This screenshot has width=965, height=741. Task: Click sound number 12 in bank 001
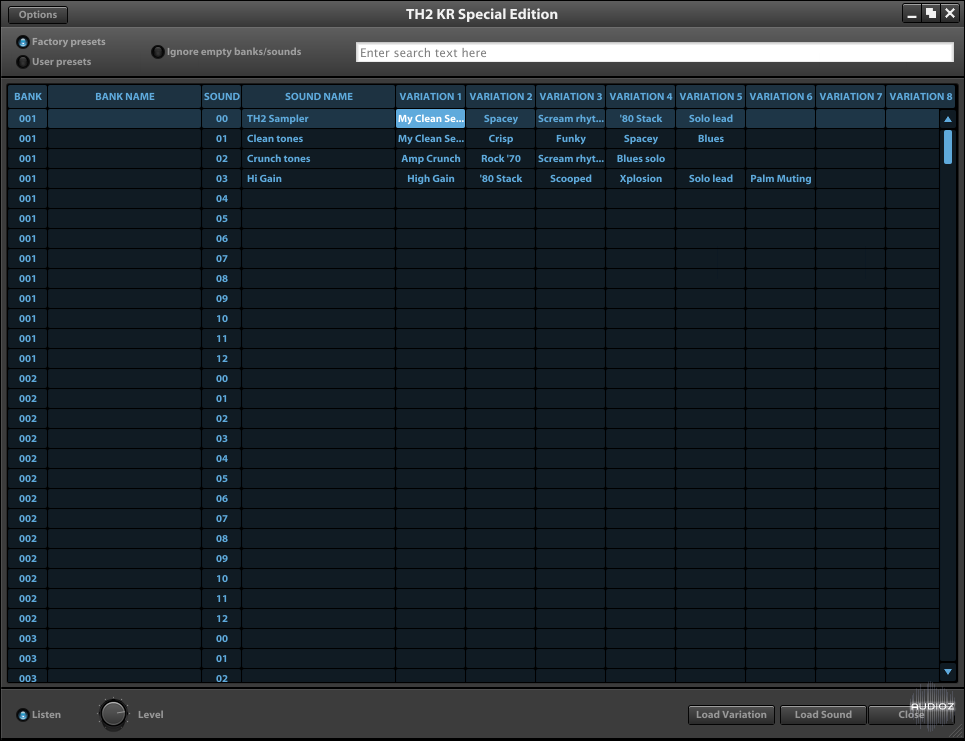(x=222, y=359)
